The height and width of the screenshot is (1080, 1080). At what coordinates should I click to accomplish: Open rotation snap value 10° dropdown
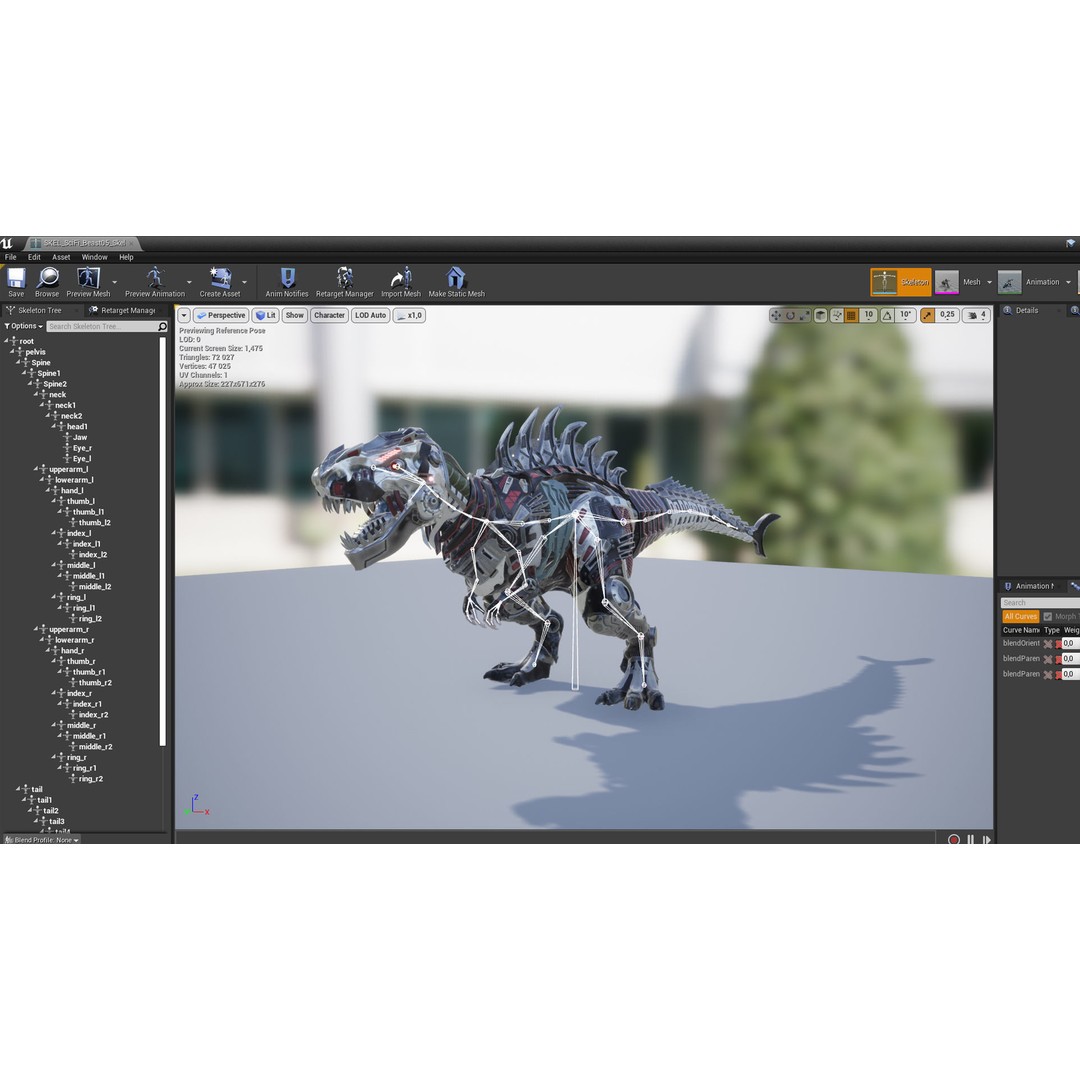coord(906,315)
